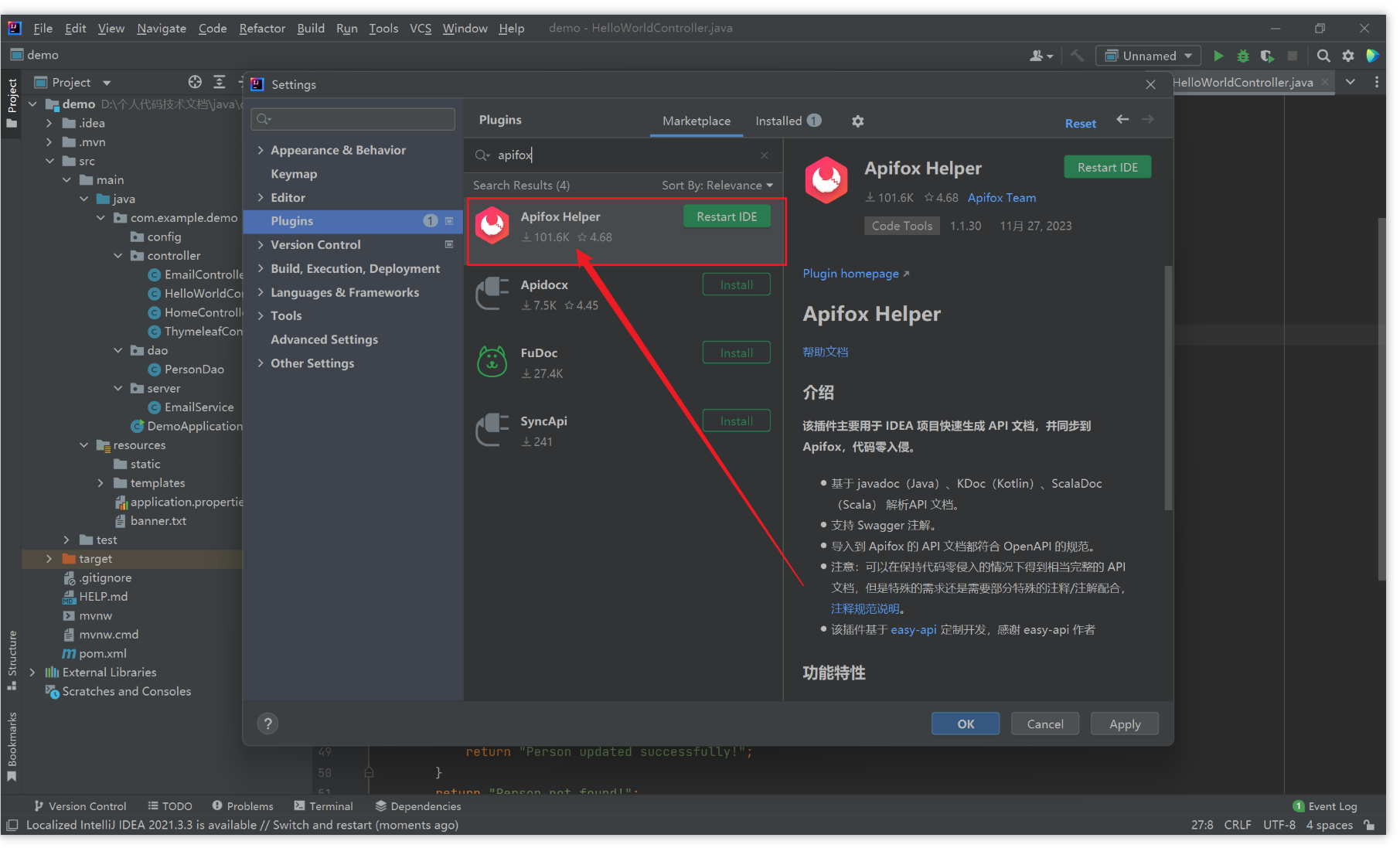
Task: Reset the plugin settings changes
Action: 1080,122
